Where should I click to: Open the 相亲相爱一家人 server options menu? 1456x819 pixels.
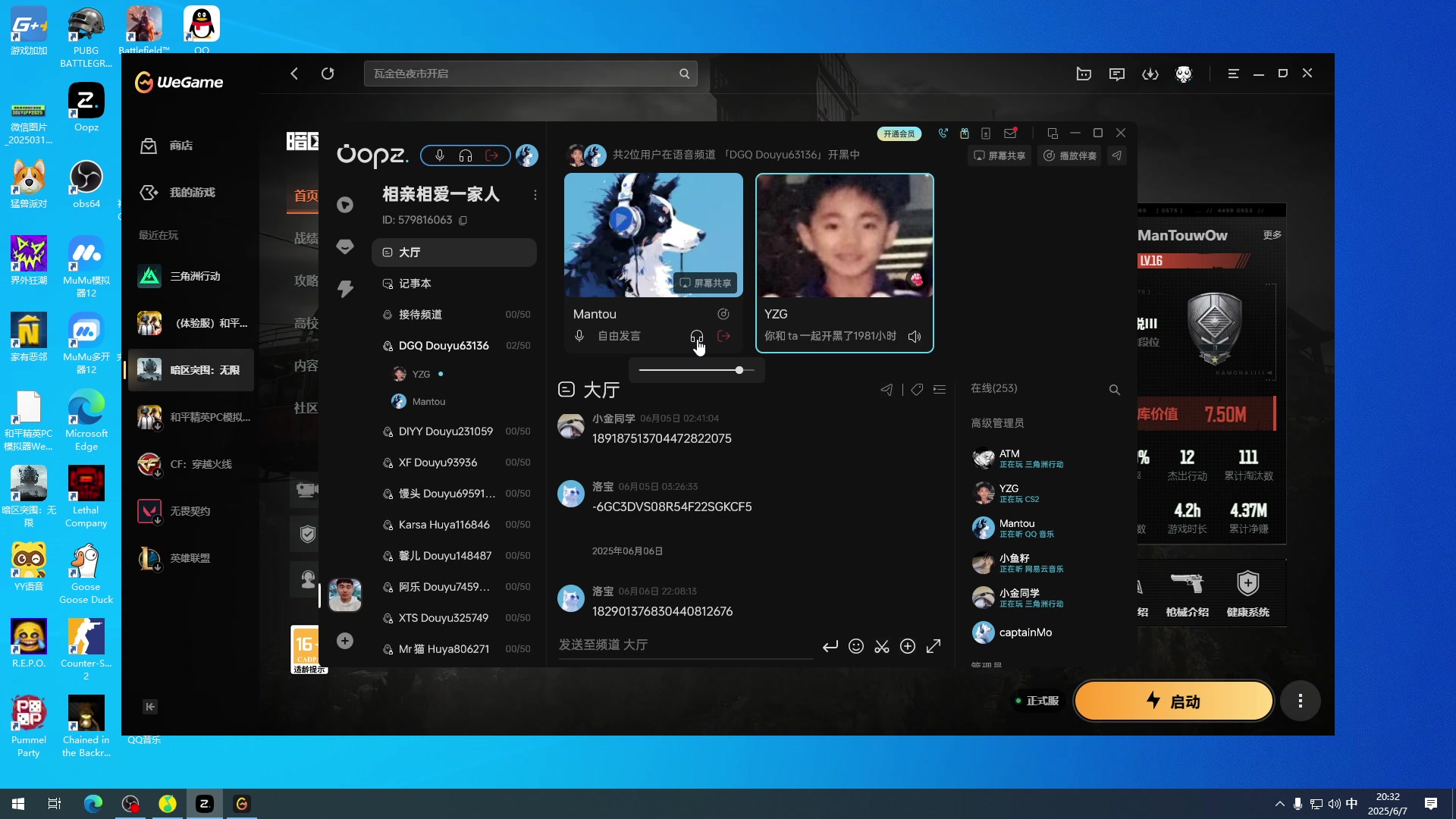pyautogui.click(x=535, y=195)
